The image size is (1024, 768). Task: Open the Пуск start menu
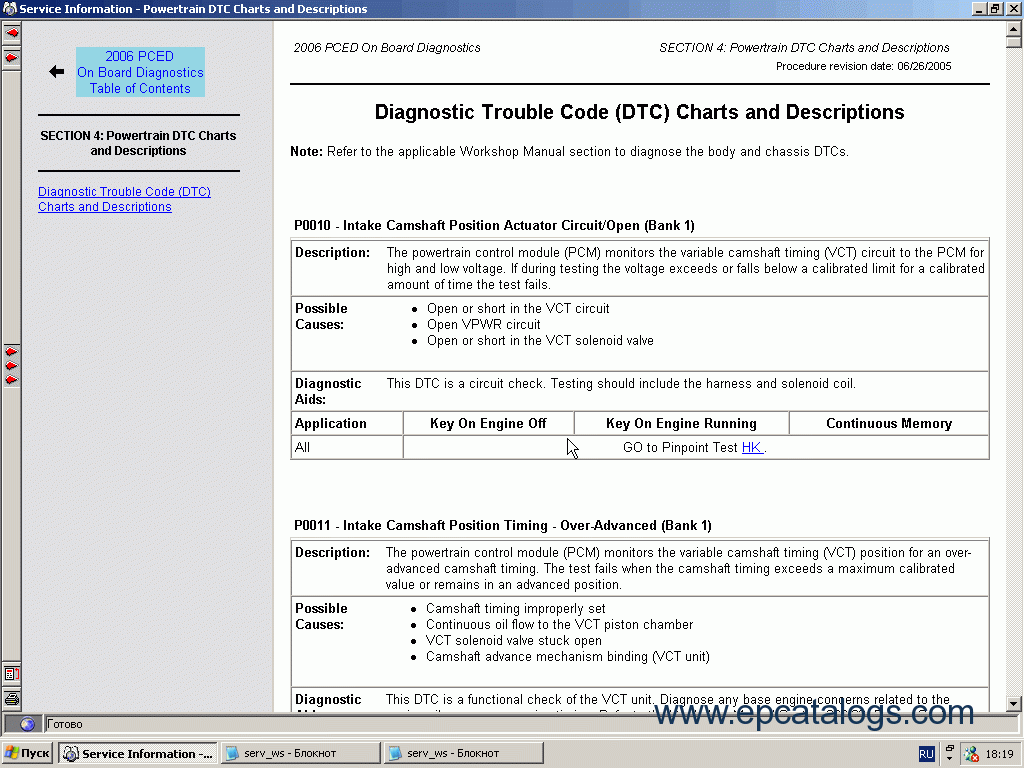coord(27,753)
